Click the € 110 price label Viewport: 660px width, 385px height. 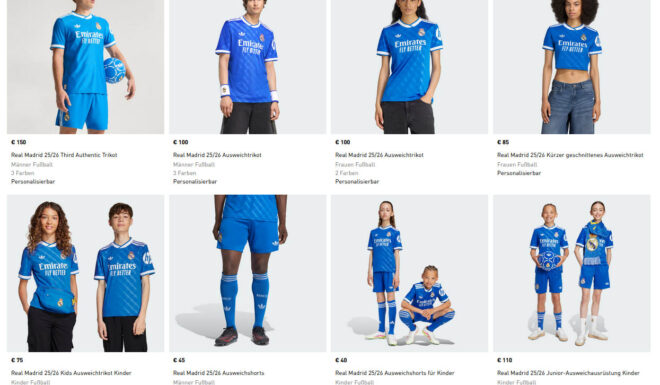coord(504,360)
